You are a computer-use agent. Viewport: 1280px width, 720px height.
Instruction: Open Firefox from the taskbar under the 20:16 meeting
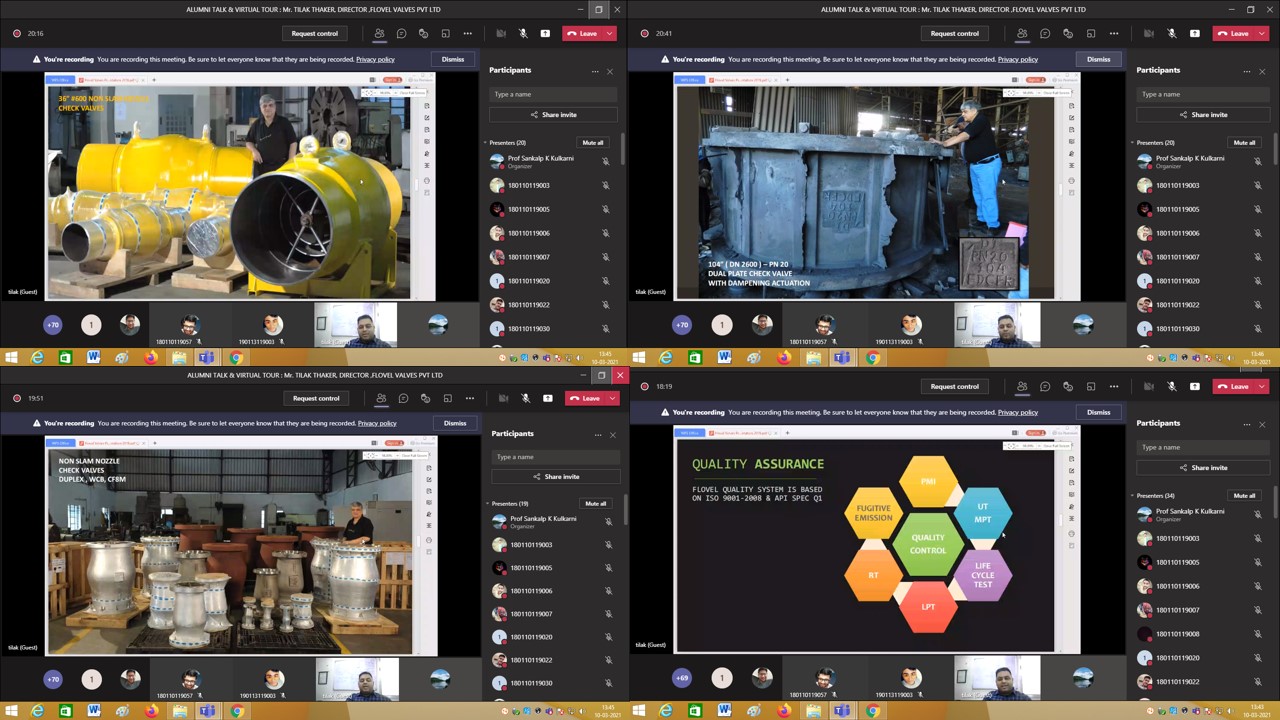(x=151, y=357)
